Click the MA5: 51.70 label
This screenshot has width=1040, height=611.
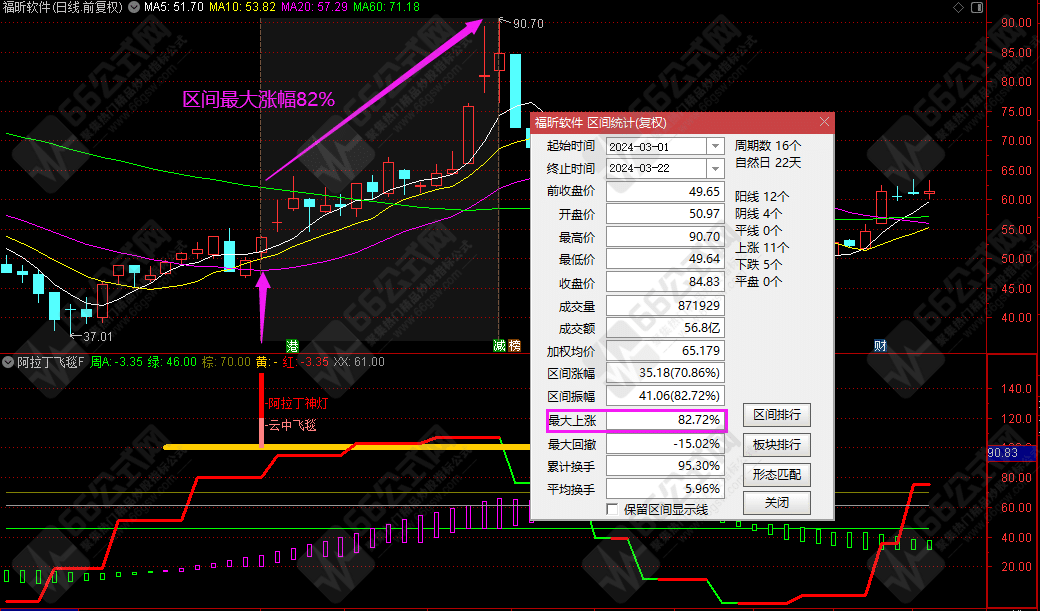[x=174, y=8]
